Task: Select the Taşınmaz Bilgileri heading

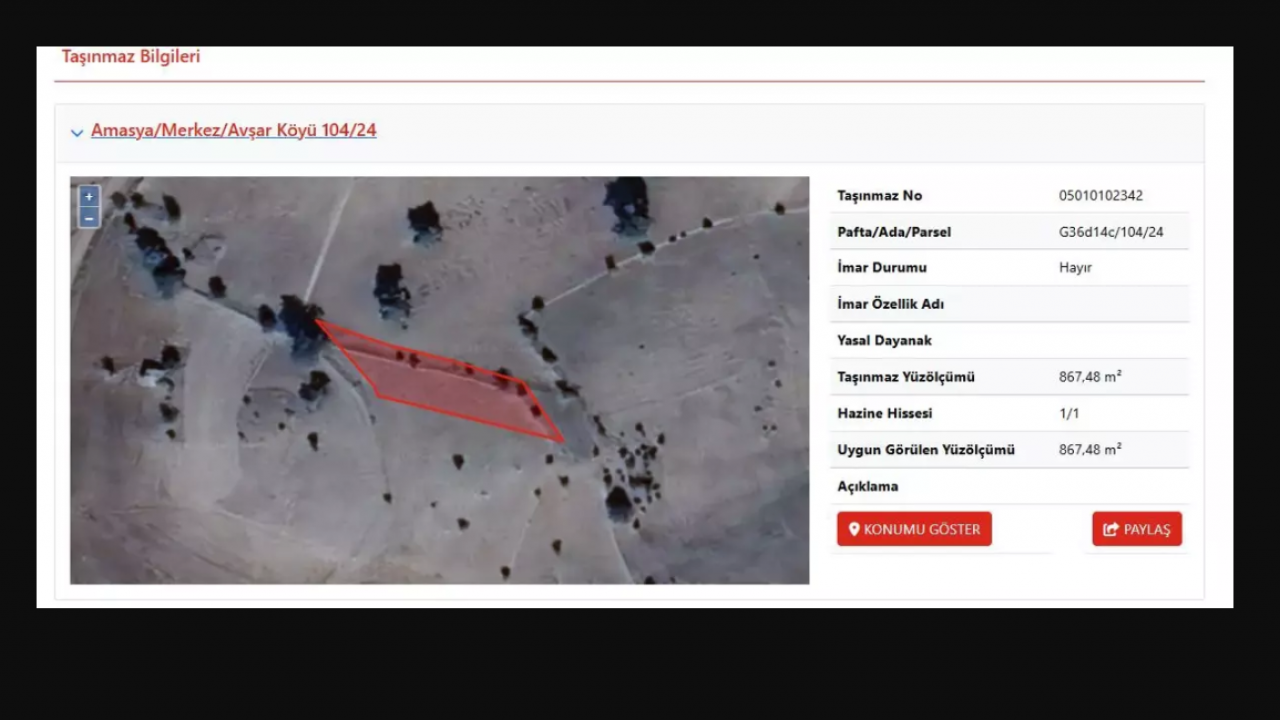Action: pyautogui.click(x=131, y=57)
